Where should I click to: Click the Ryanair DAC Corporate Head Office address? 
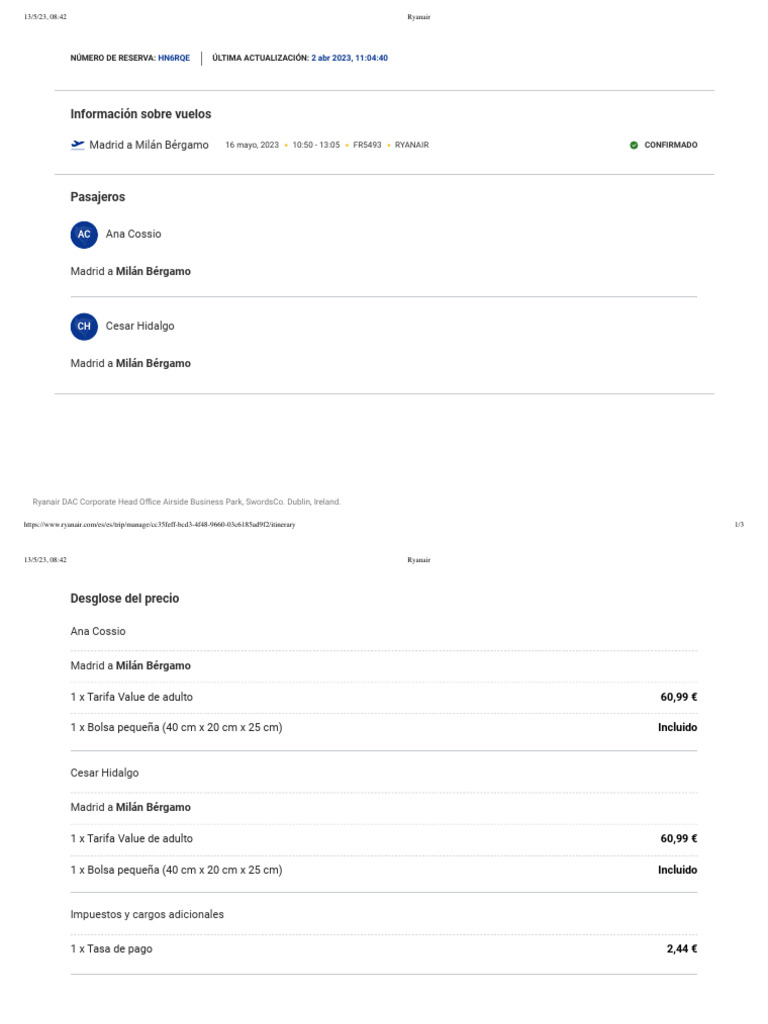point(187,502)
